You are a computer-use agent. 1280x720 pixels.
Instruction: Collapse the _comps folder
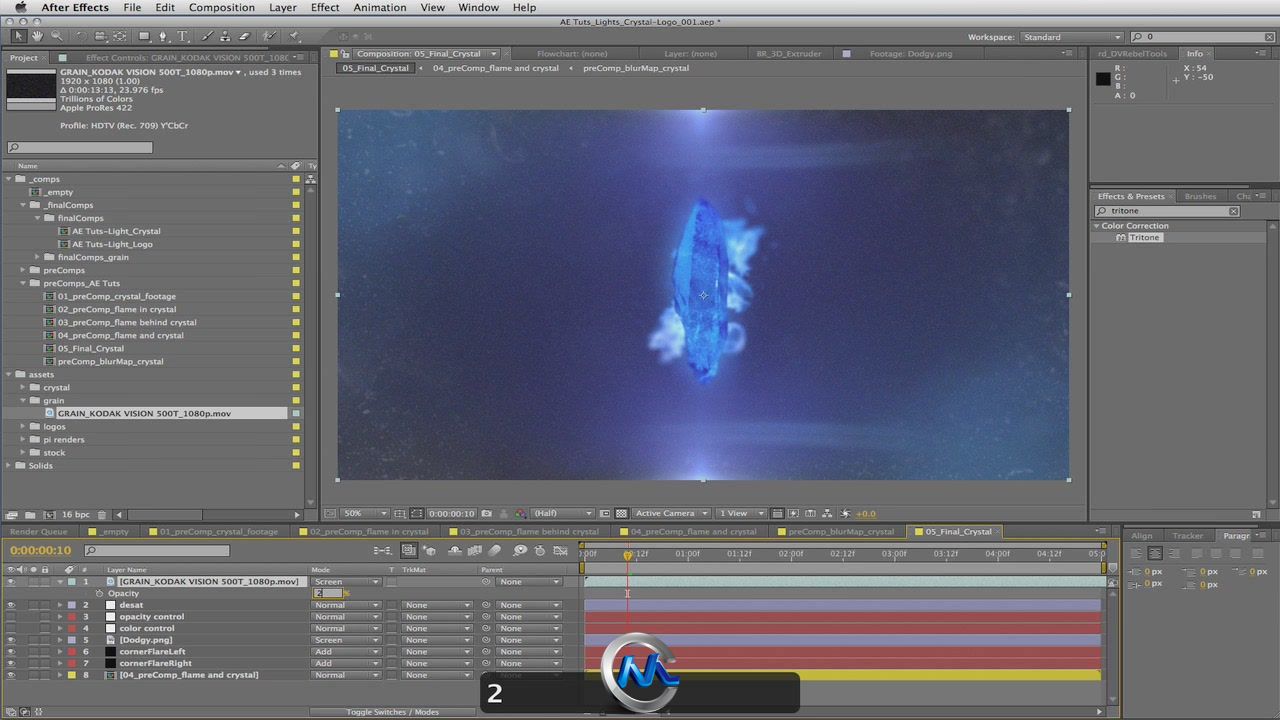[9, 179]
